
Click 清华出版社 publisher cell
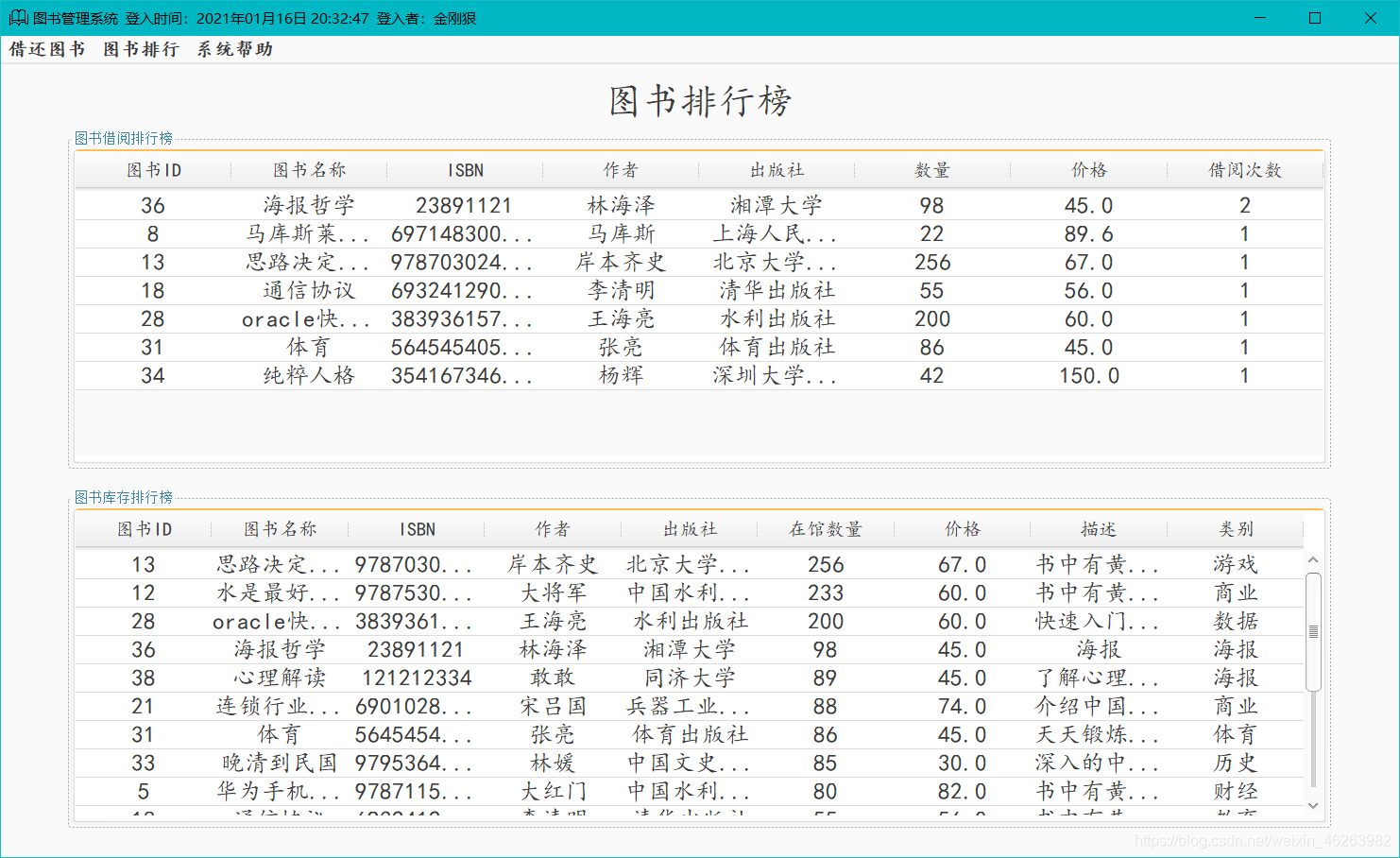pos(777,290)
